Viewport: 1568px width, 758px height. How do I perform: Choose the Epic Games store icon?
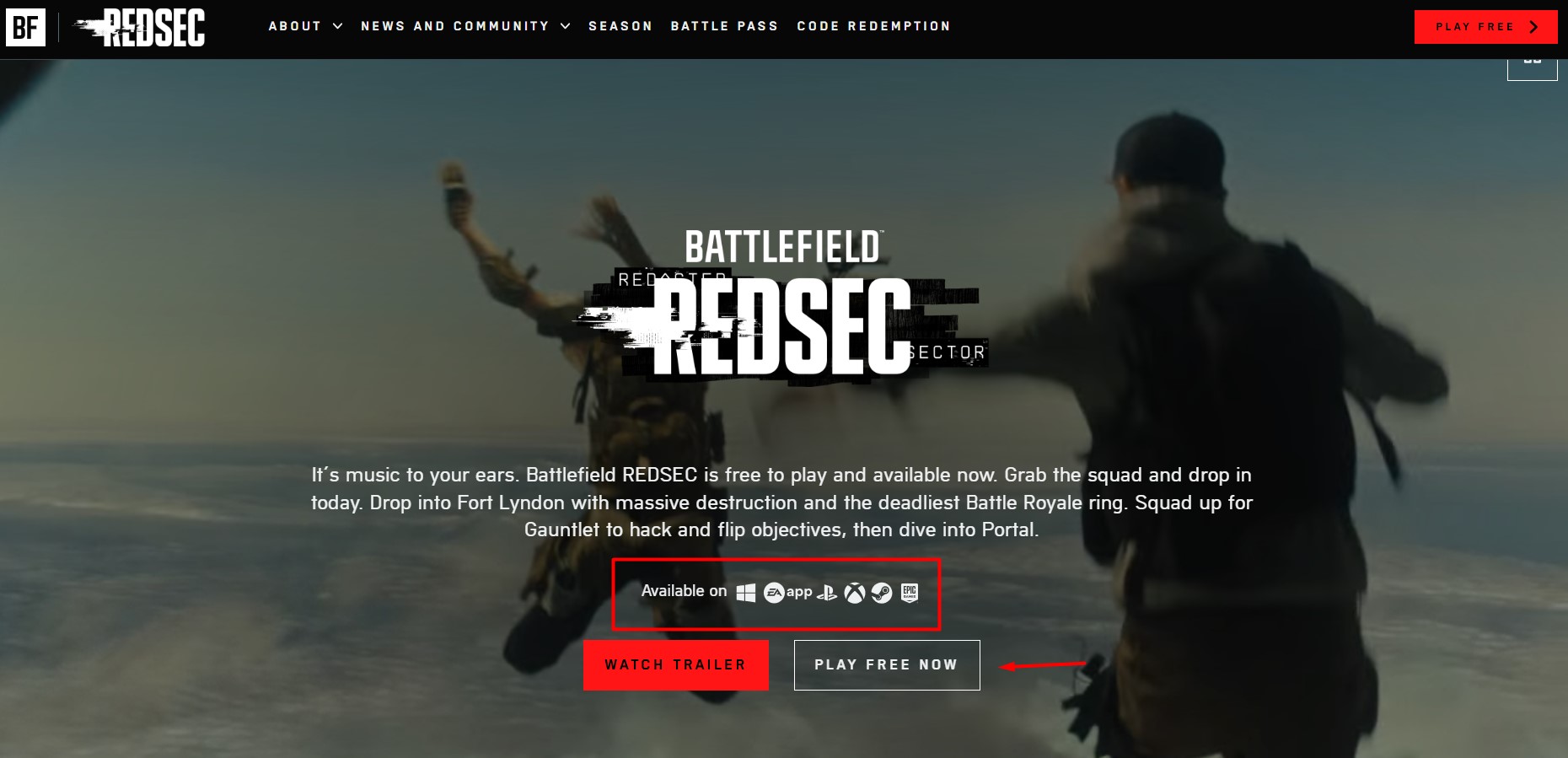[x=910, y=593]
